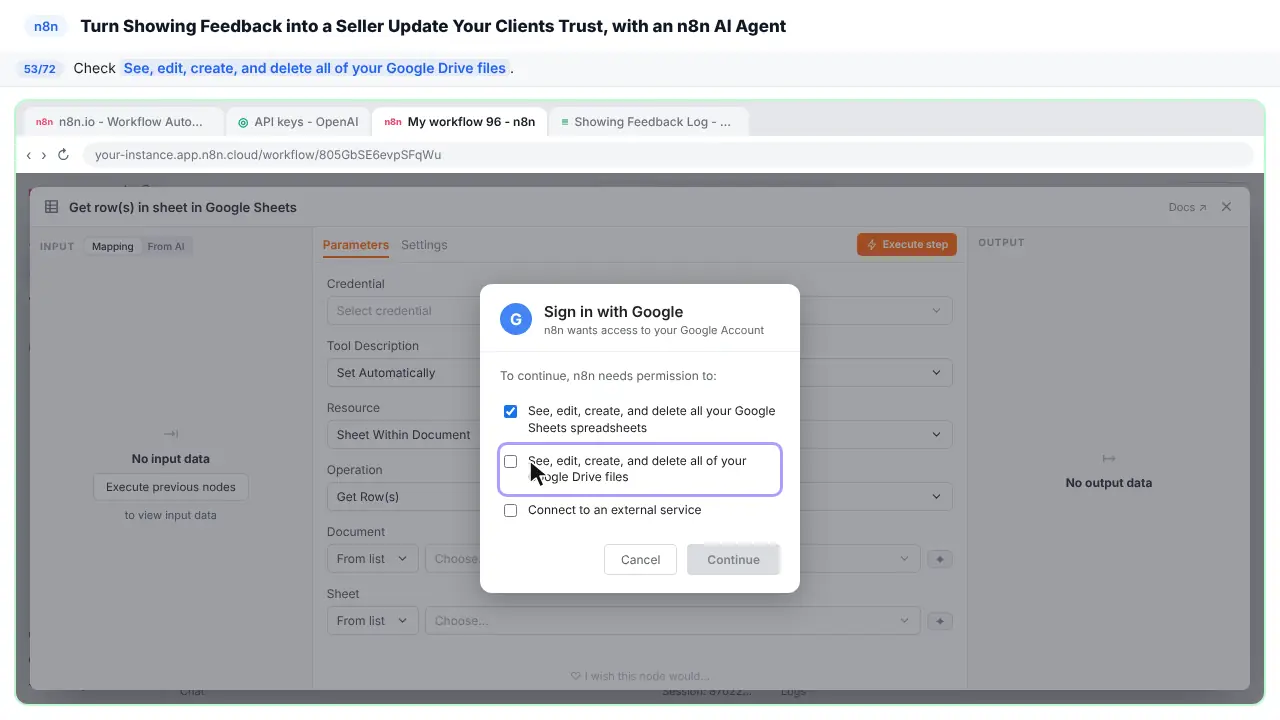Expand the Tool Description dropdown
Viewport: 1280px width, 720px height.
click(639, 373)
